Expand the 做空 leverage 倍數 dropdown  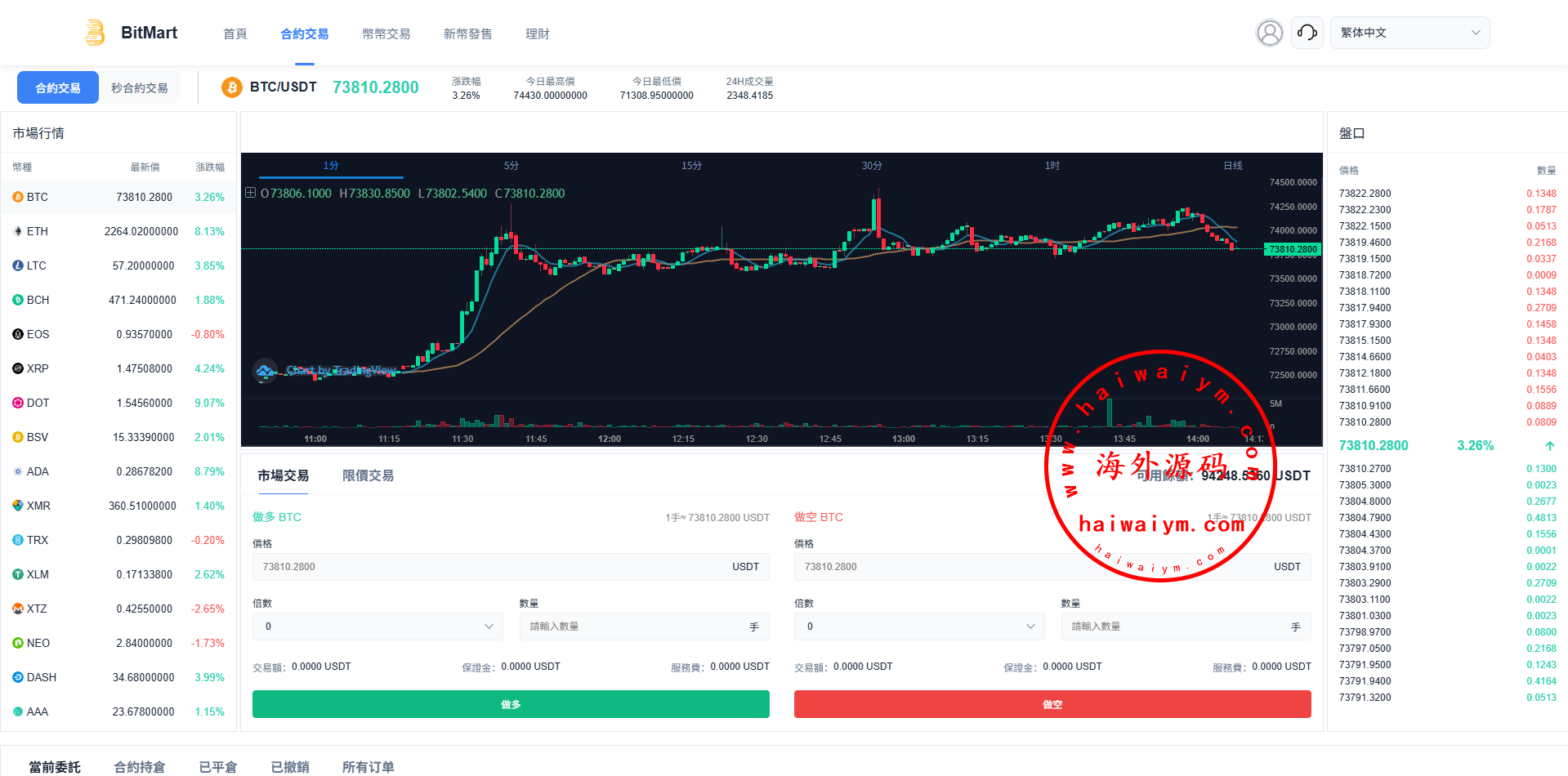click(x=919, y=627)
